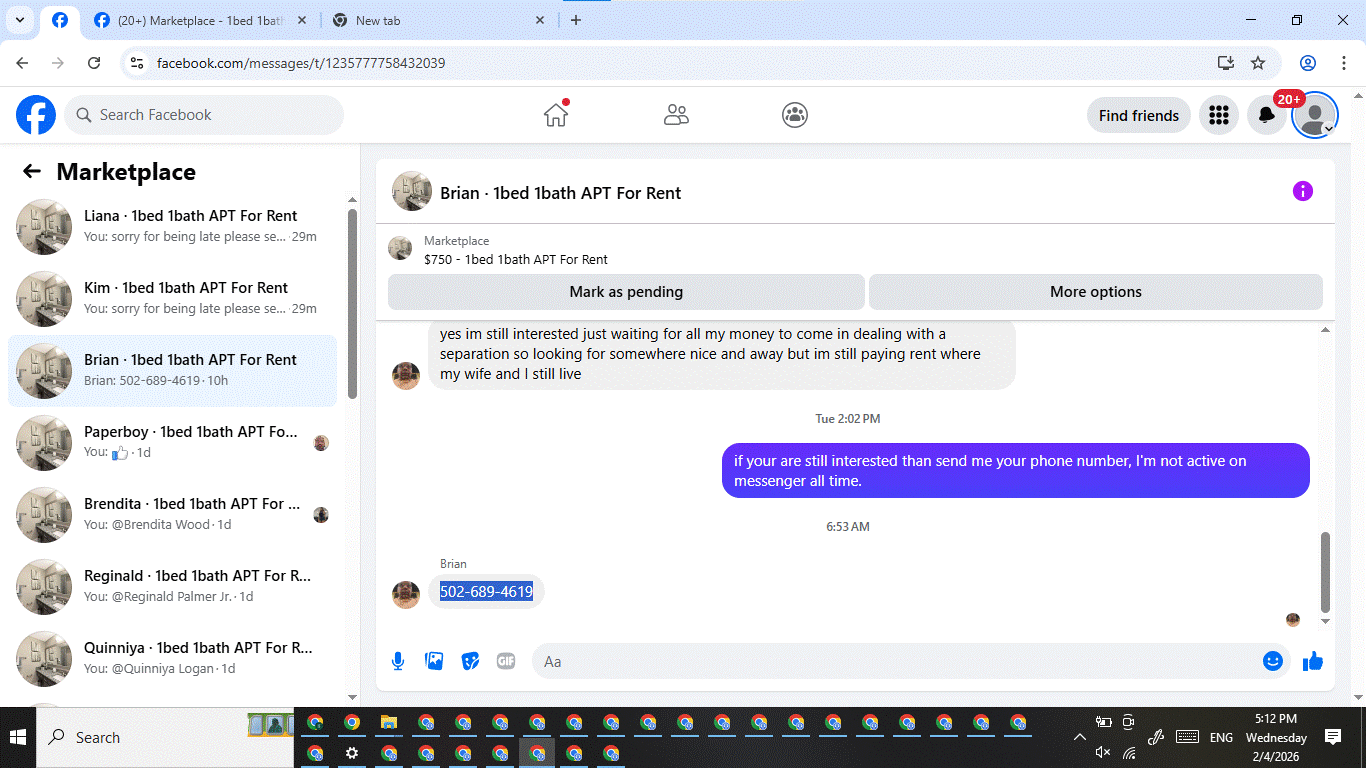The image size is (1366, 768).
Task: Switch to the Marketplace browser tab
Action: point(202,20)
